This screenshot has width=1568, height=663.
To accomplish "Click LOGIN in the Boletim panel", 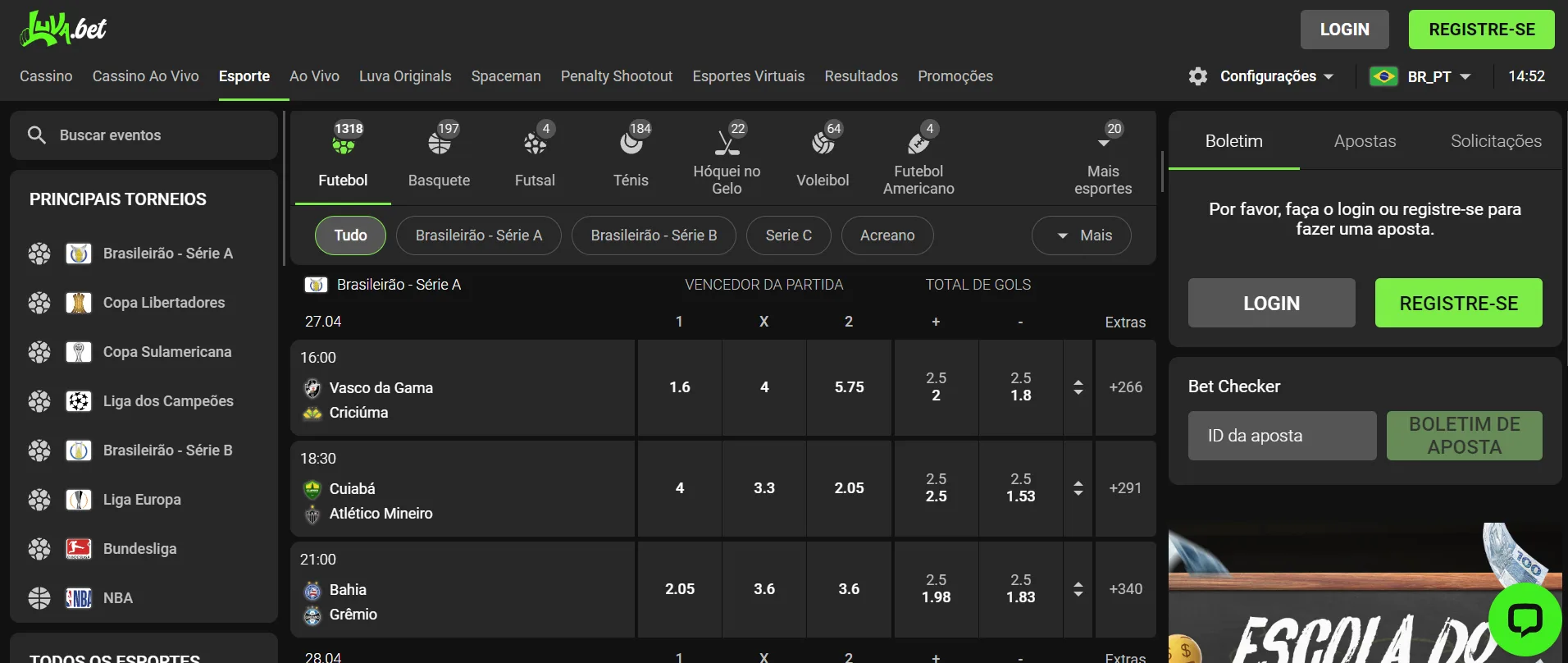I will click(1272, 303).
